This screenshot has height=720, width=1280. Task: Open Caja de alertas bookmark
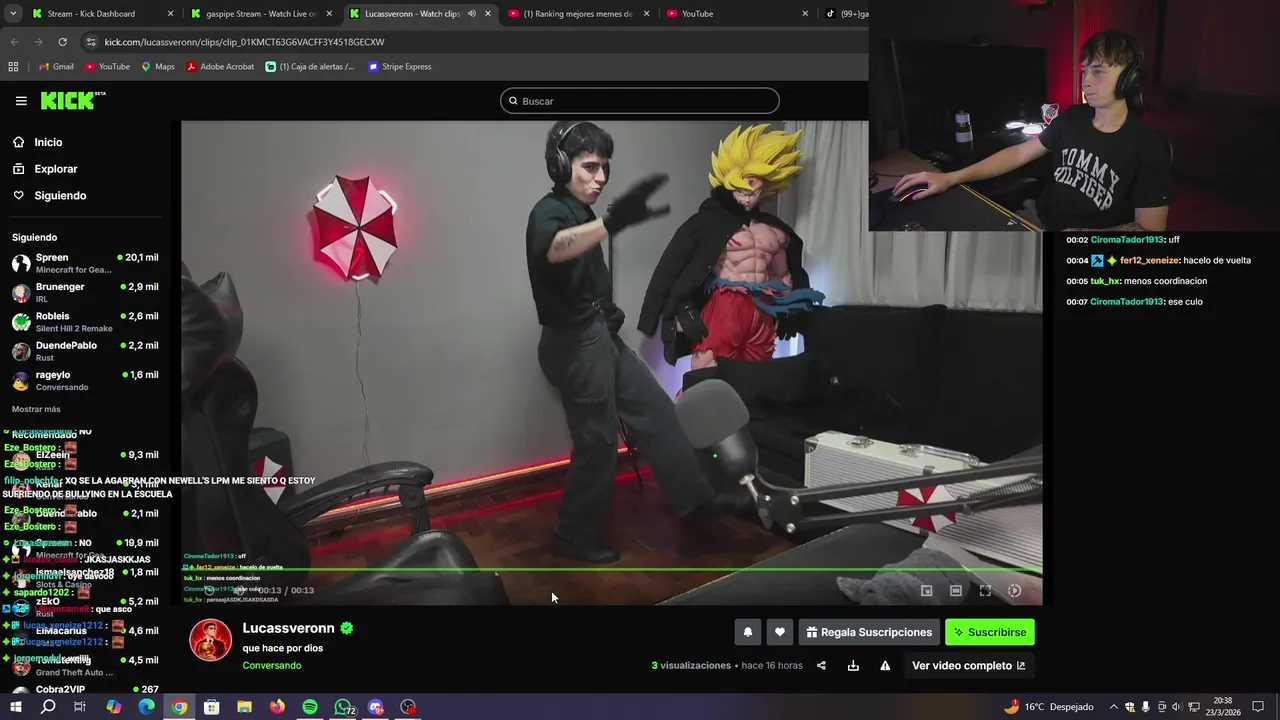(x=310, y=67)
